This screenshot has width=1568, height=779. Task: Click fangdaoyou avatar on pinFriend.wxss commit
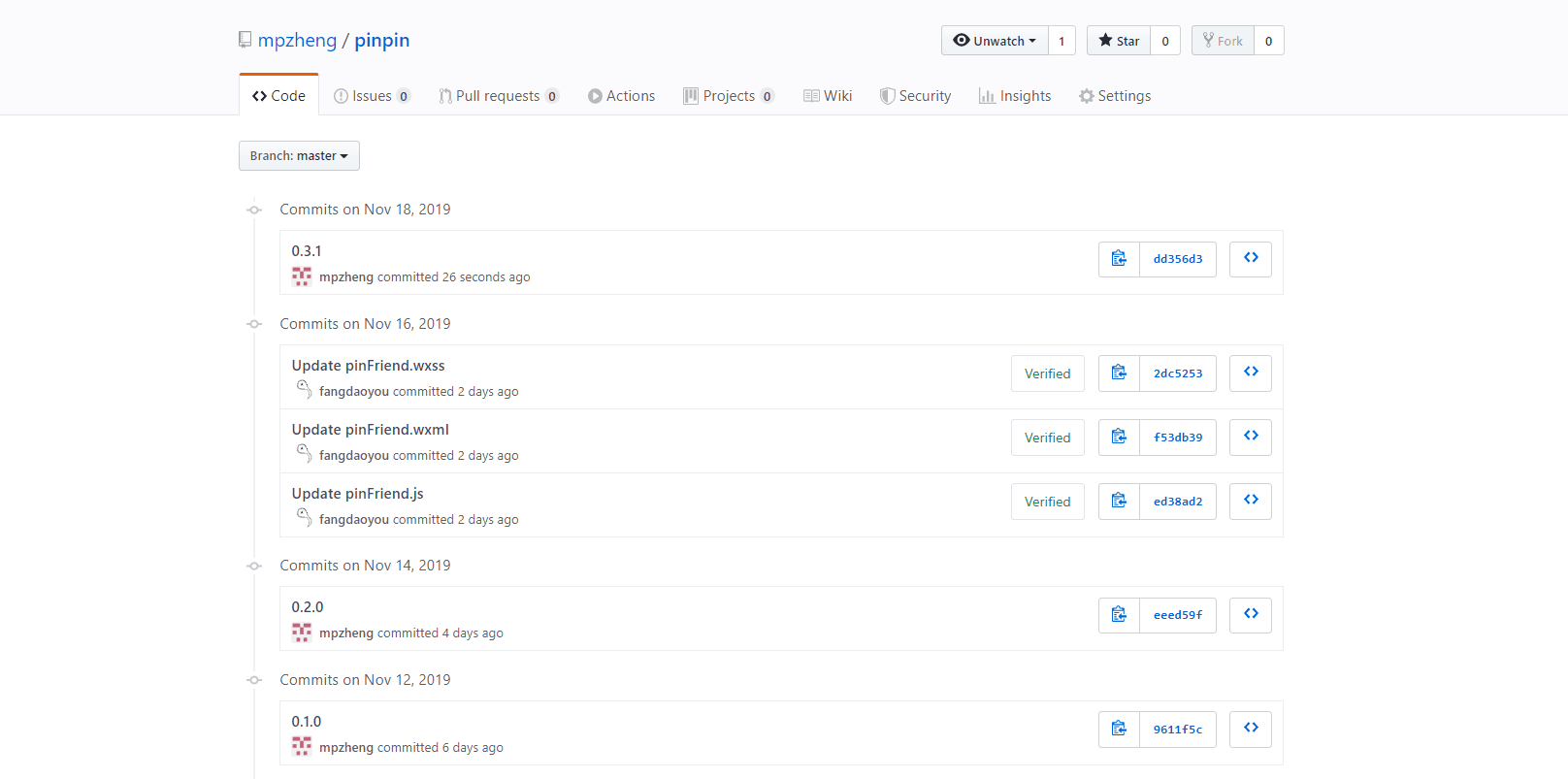point(304,390)
